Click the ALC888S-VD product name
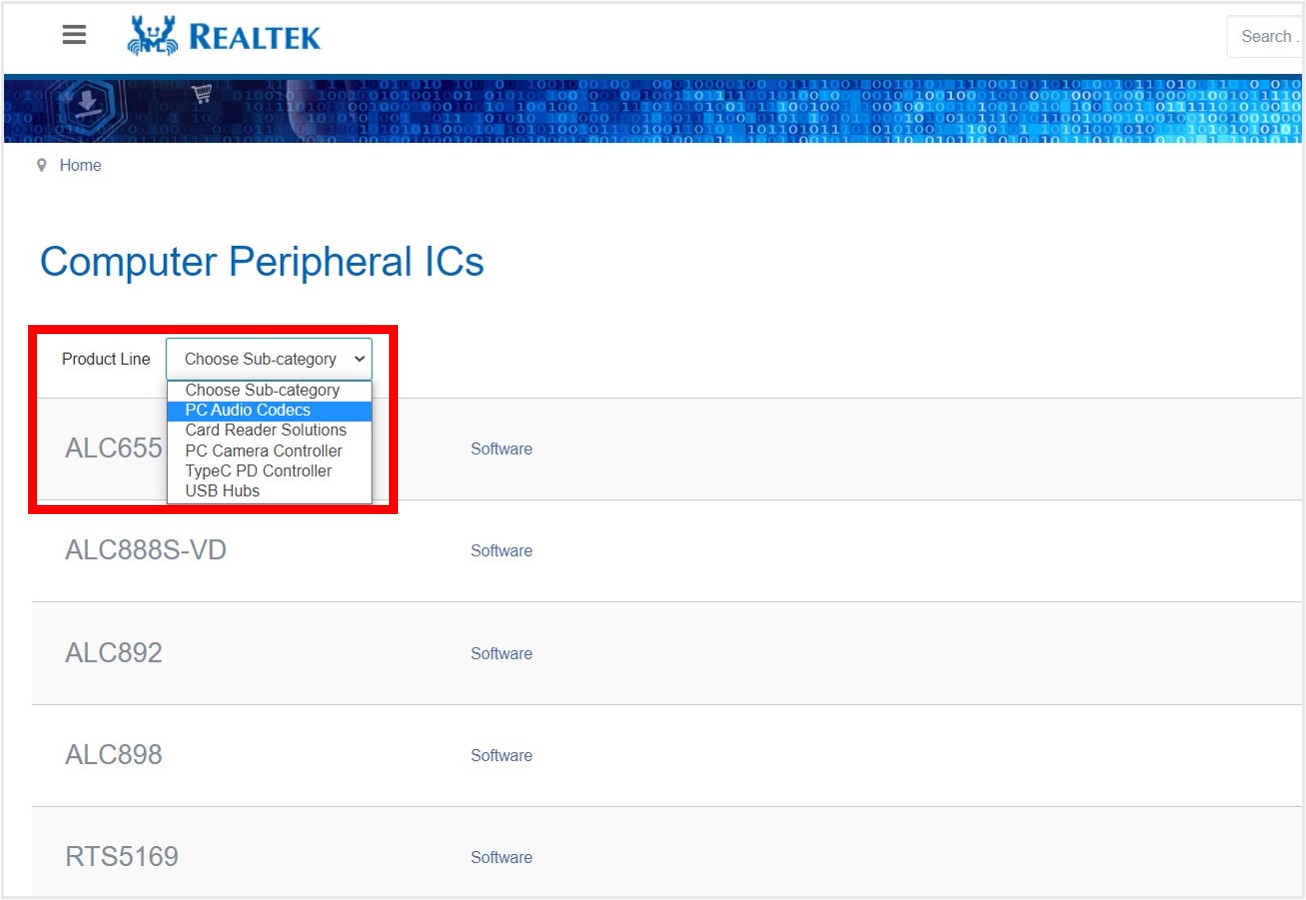 146,550
